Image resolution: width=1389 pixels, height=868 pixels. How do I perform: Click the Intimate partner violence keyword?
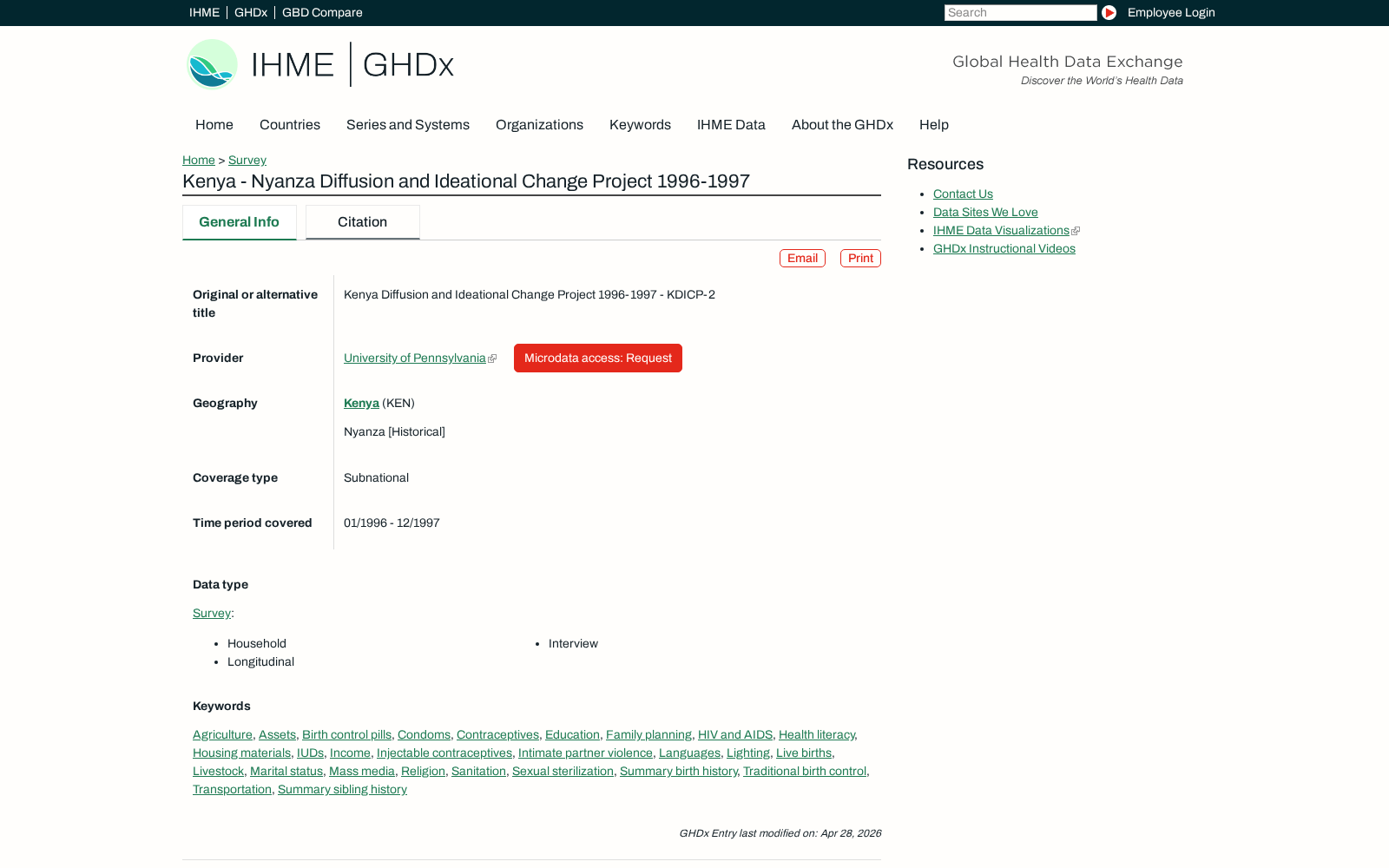585,753
